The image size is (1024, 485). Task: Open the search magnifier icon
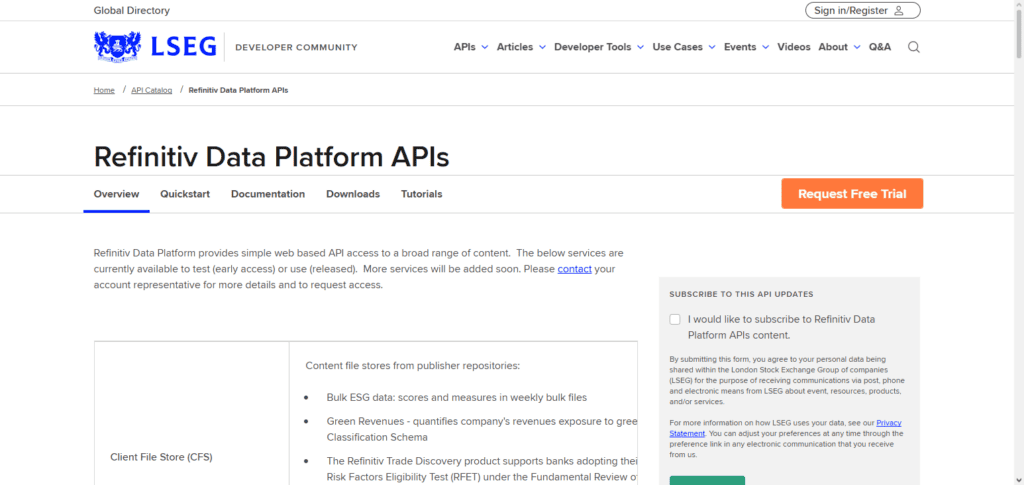point(914,47)
